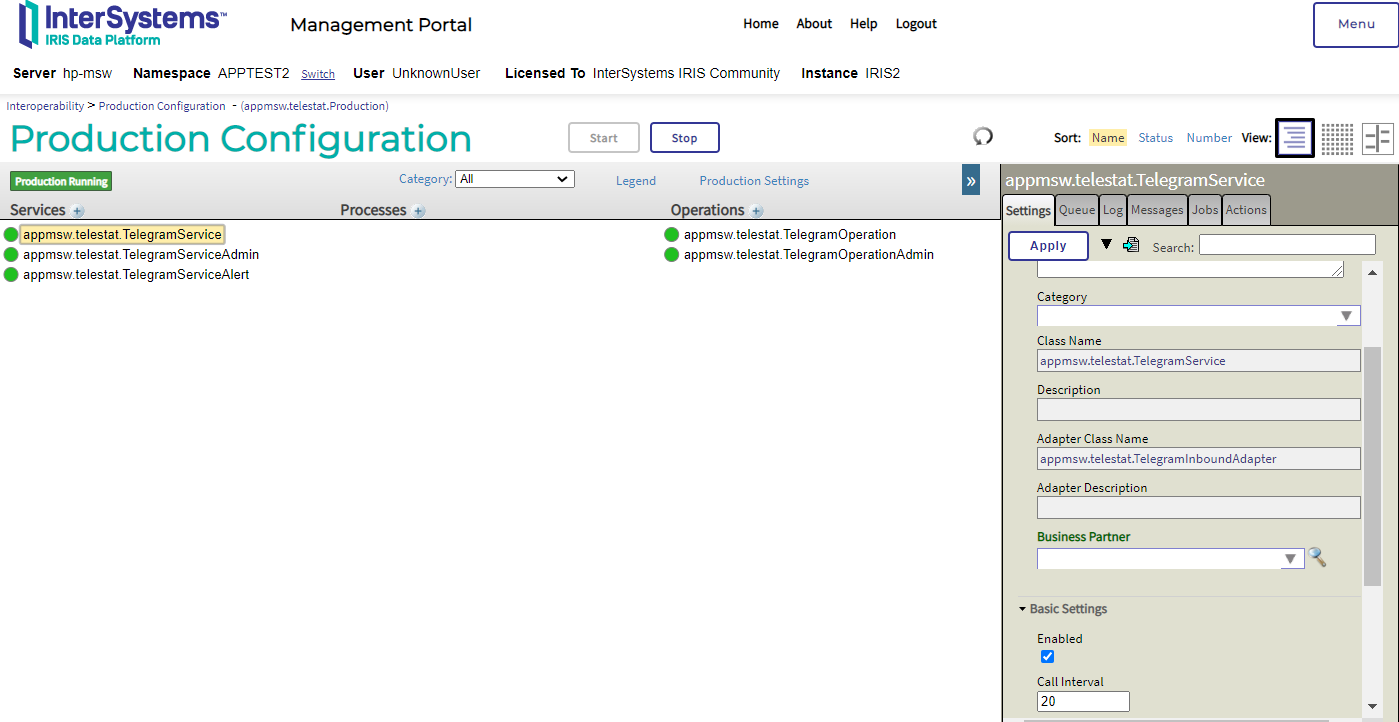Add a new Operation with plus icon
Screen dimensions: 1399x722
point(757,211)
